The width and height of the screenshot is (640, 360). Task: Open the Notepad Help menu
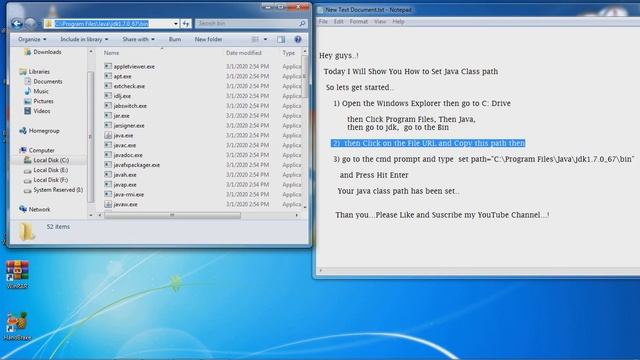point(398,22)
